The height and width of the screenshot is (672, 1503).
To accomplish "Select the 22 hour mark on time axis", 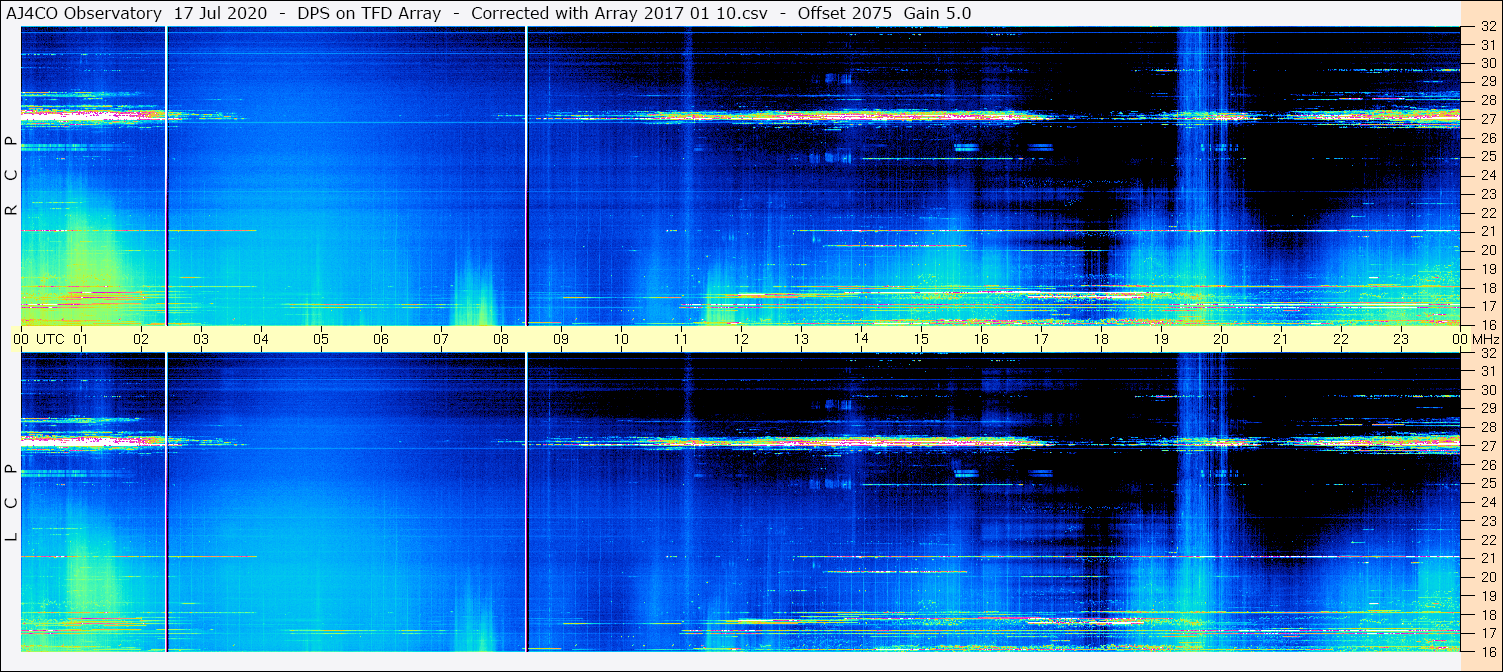I will tap(1341, 339).
